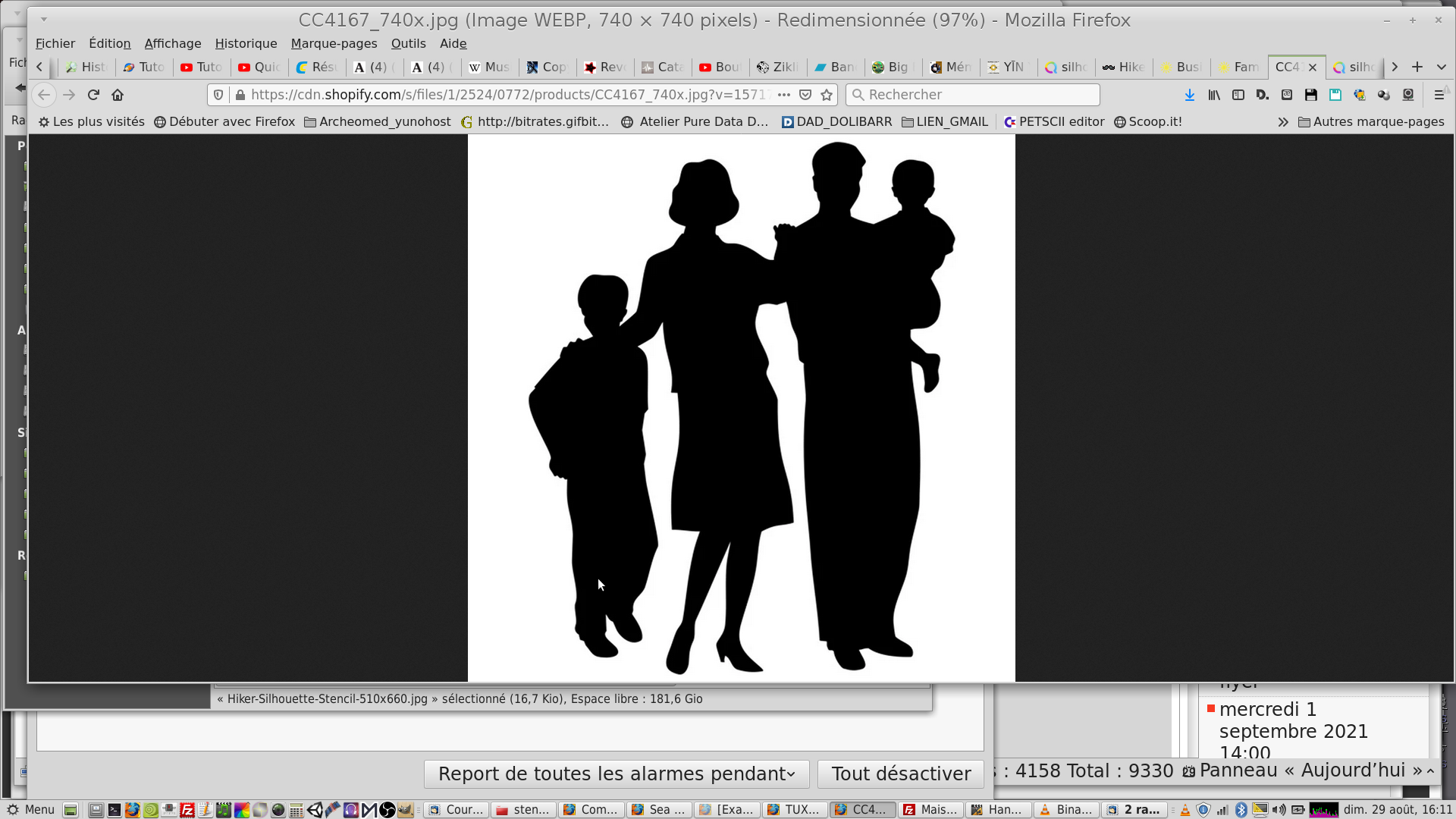Open the Marque-pages menu
The height and width of the screenshot is (819, 1456).
point(334,43)
